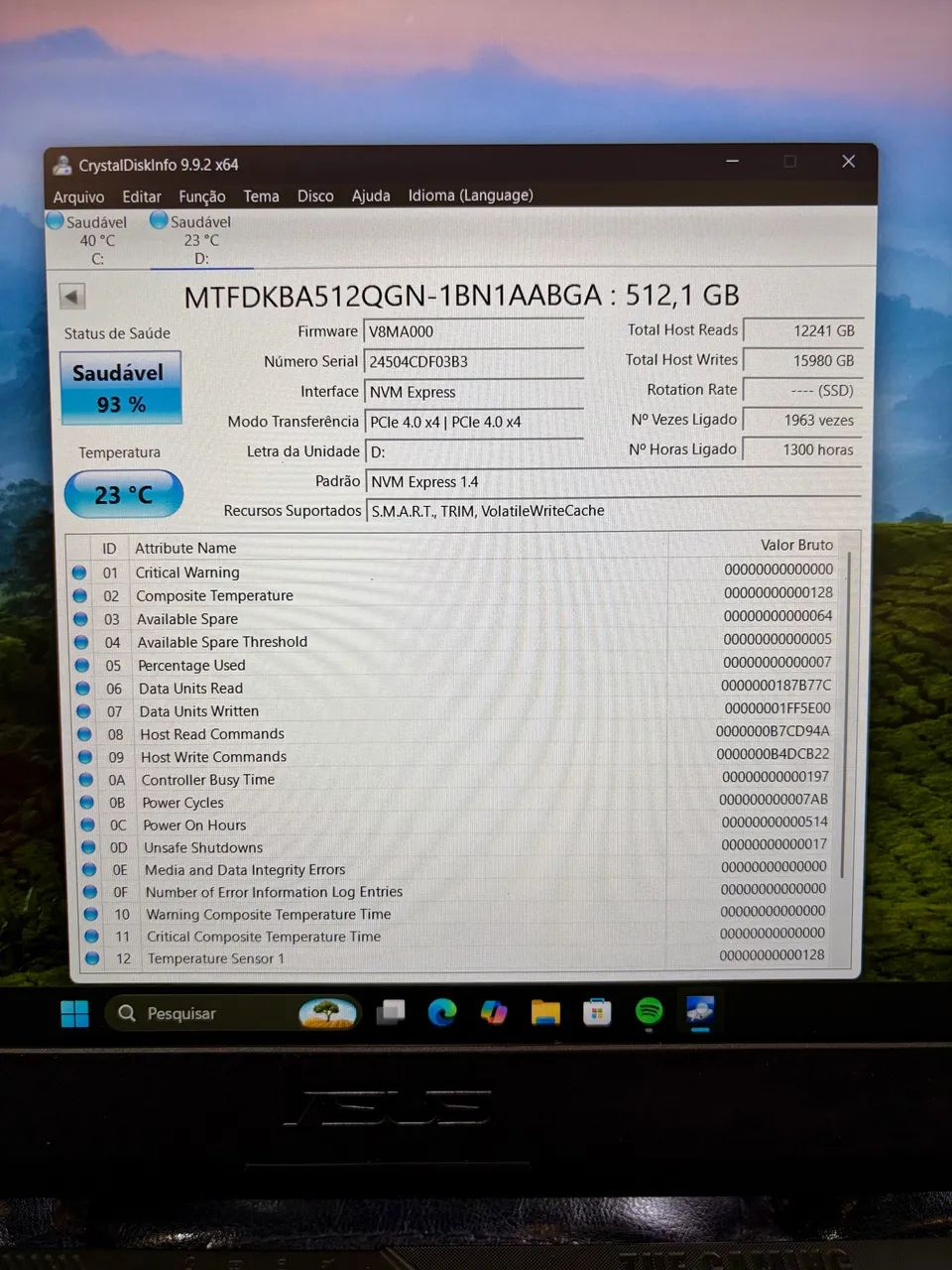Open the Editar menu

click(142, 196)
